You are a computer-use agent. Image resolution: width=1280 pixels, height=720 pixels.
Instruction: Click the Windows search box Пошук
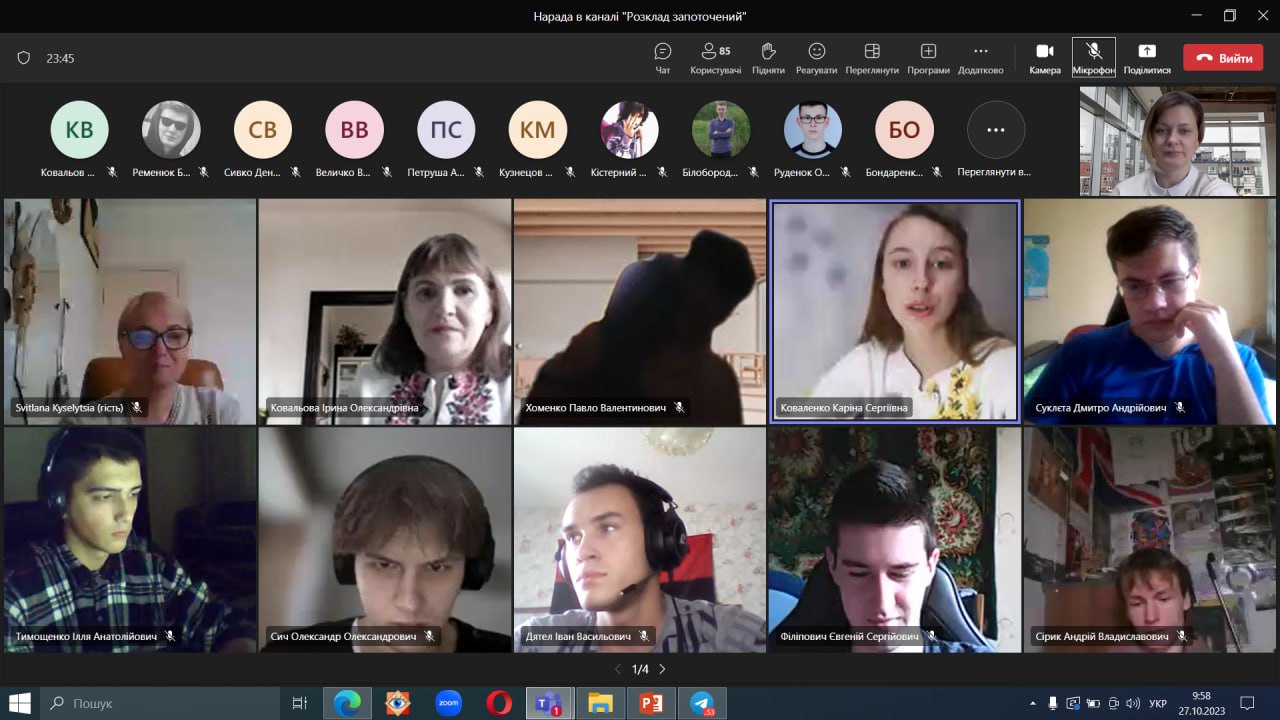click(x=160, y=703)
